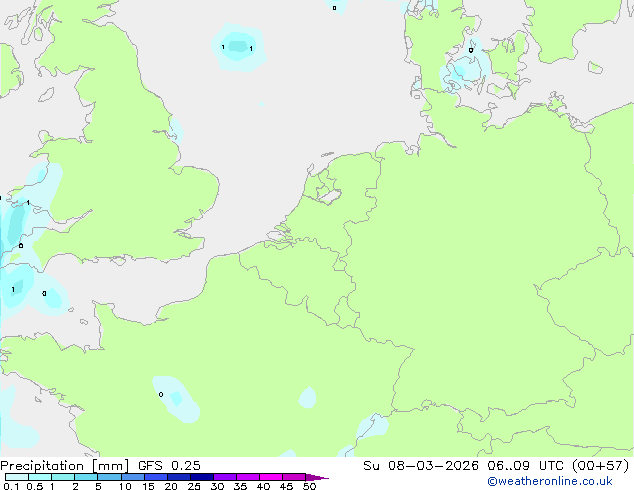Select the 45–50 mm legend swatch
The width and height of the screenshot is (634, 490).
(294, 477)
